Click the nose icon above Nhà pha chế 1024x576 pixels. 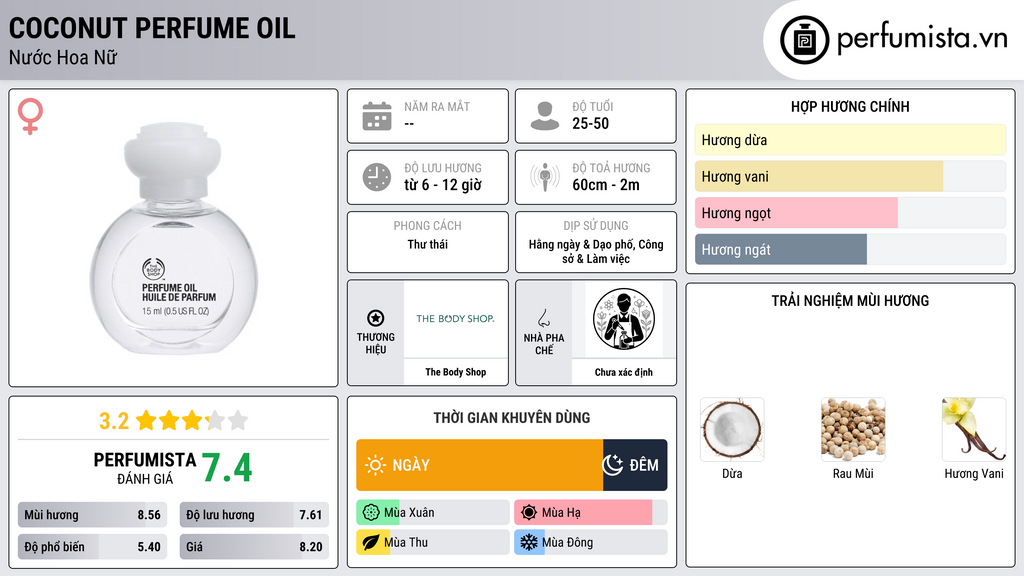543,318
